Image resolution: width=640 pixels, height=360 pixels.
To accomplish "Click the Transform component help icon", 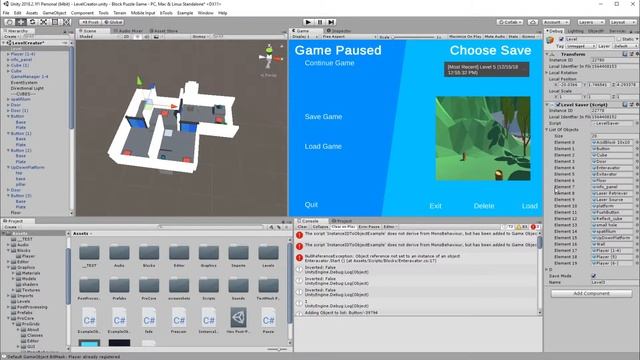I will coord(625,54).
